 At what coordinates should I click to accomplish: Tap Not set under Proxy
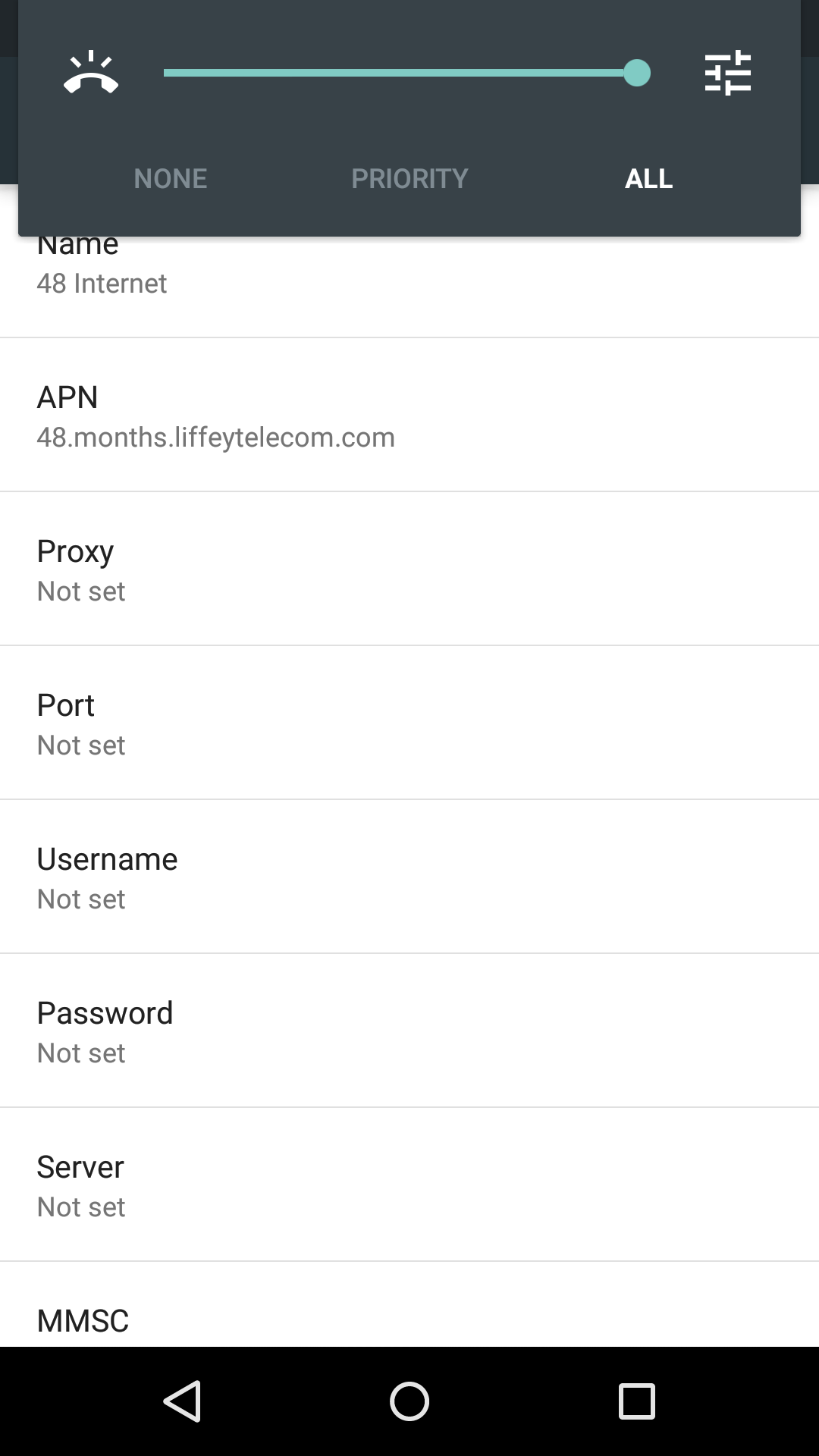81,591
